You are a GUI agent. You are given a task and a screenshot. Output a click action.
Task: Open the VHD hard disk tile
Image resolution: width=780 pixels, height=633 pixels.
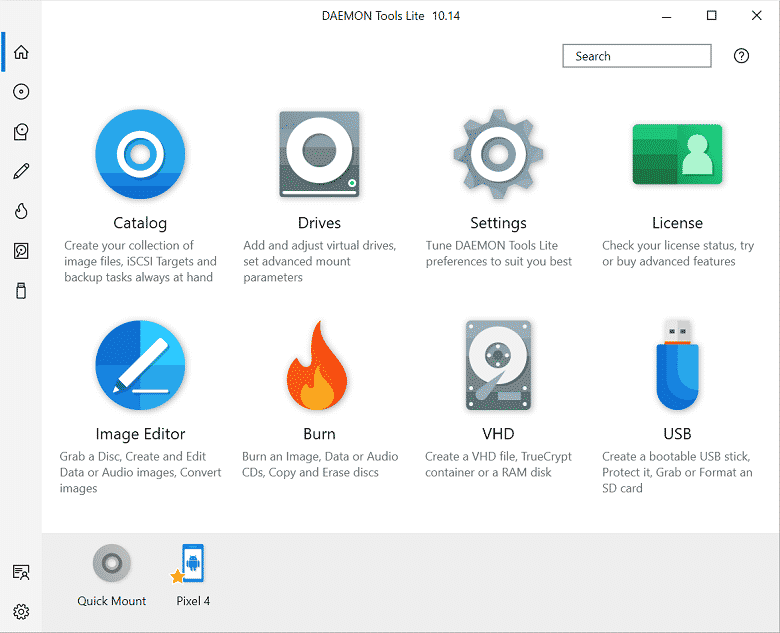pyautogui.click(x=498, y=366)
